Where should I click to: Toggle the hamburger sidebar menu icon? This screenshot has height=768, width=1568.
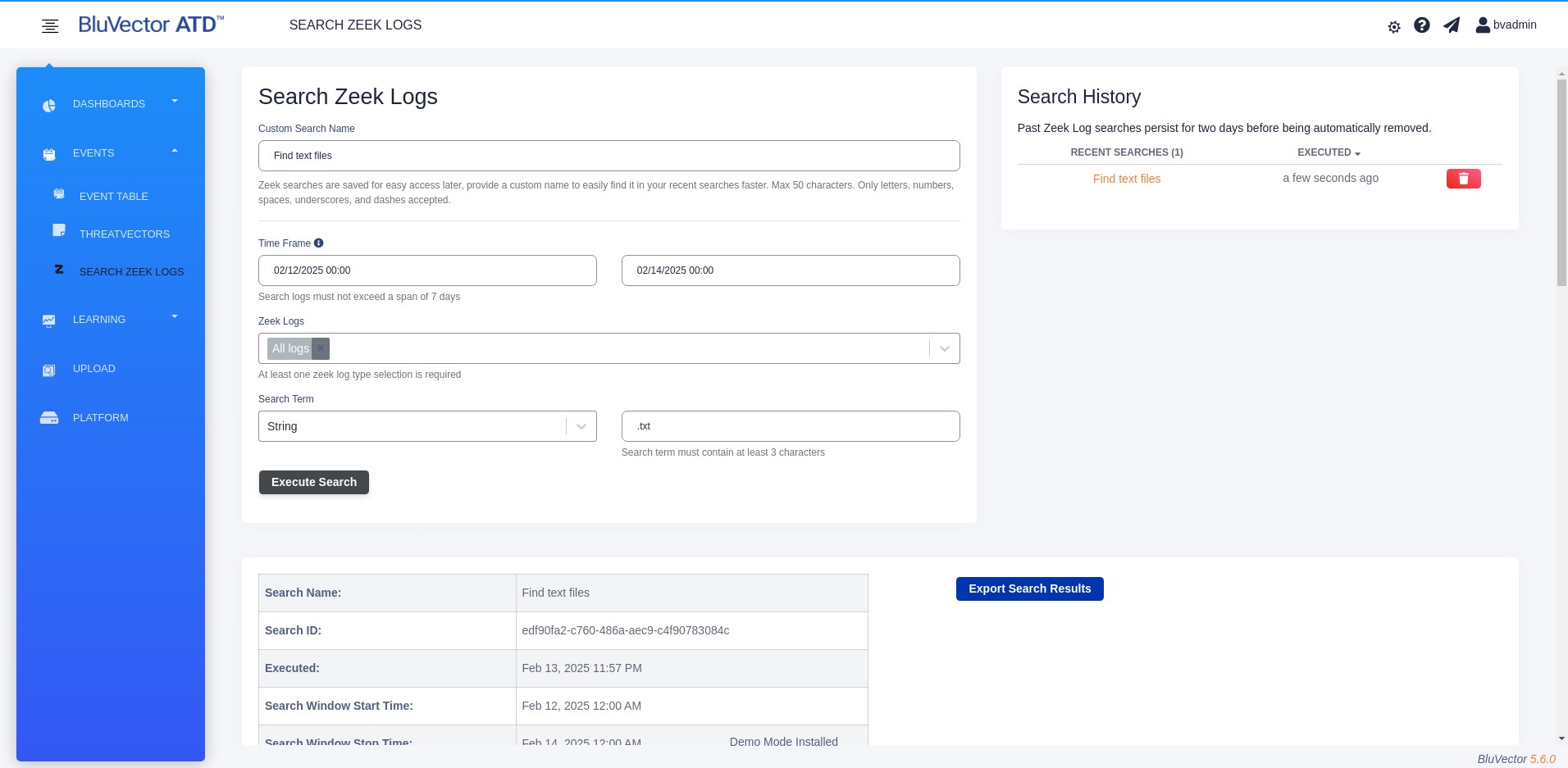tap(50, 26)
